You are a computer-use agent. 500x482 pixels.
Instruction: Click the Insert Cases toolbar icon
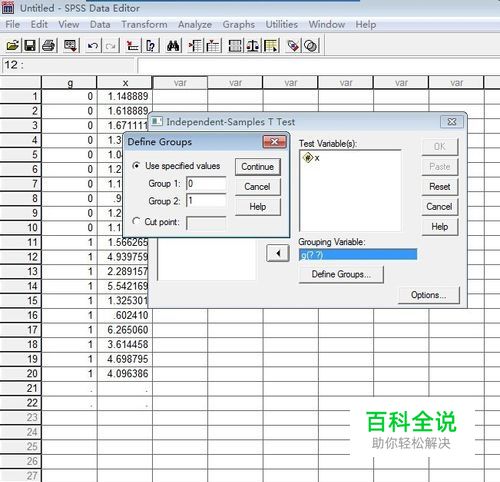pyautogui.click(x=195, y=46)
